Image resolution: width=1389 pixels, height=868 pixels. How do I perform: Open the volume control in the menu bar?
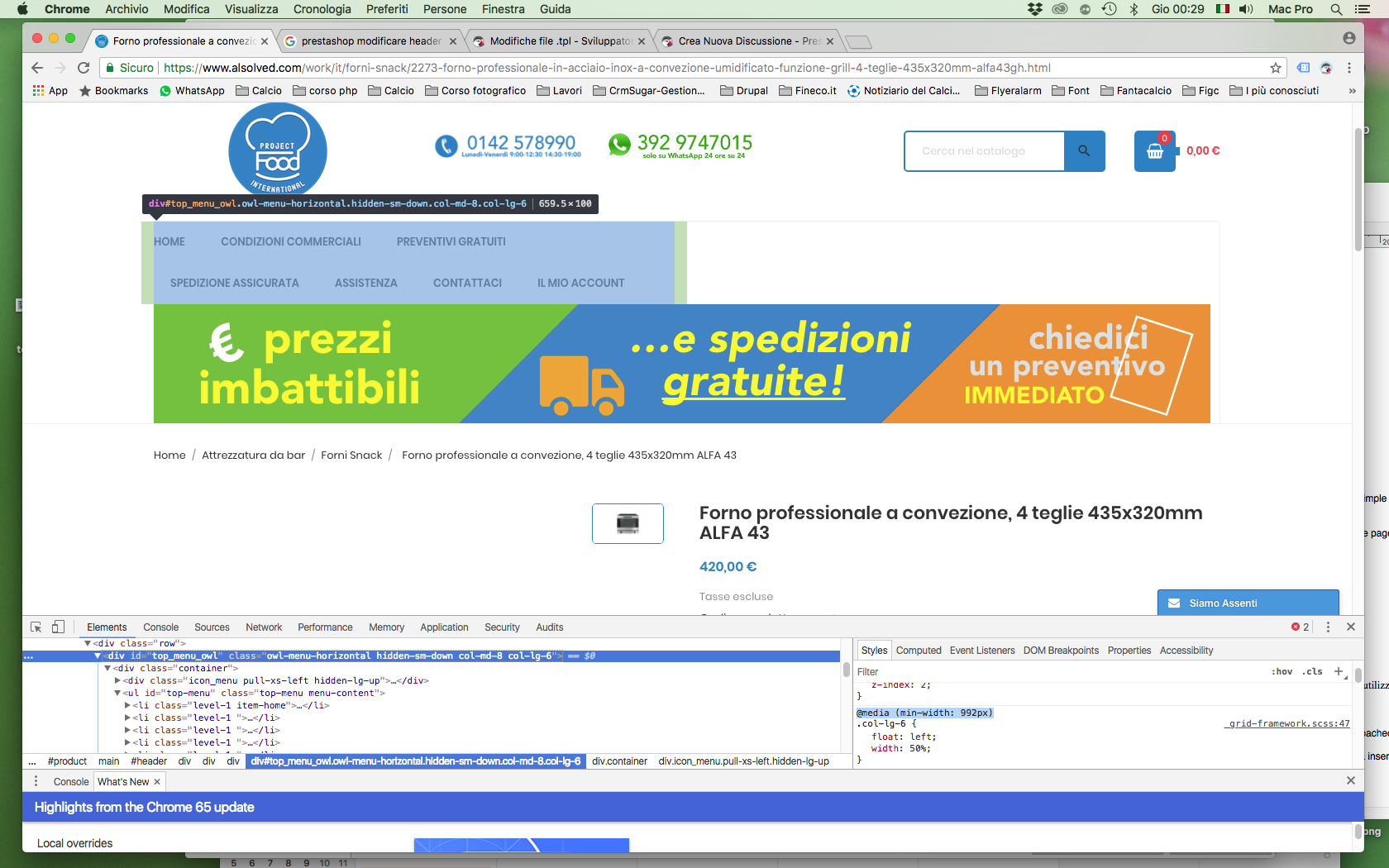point(1246,9)
